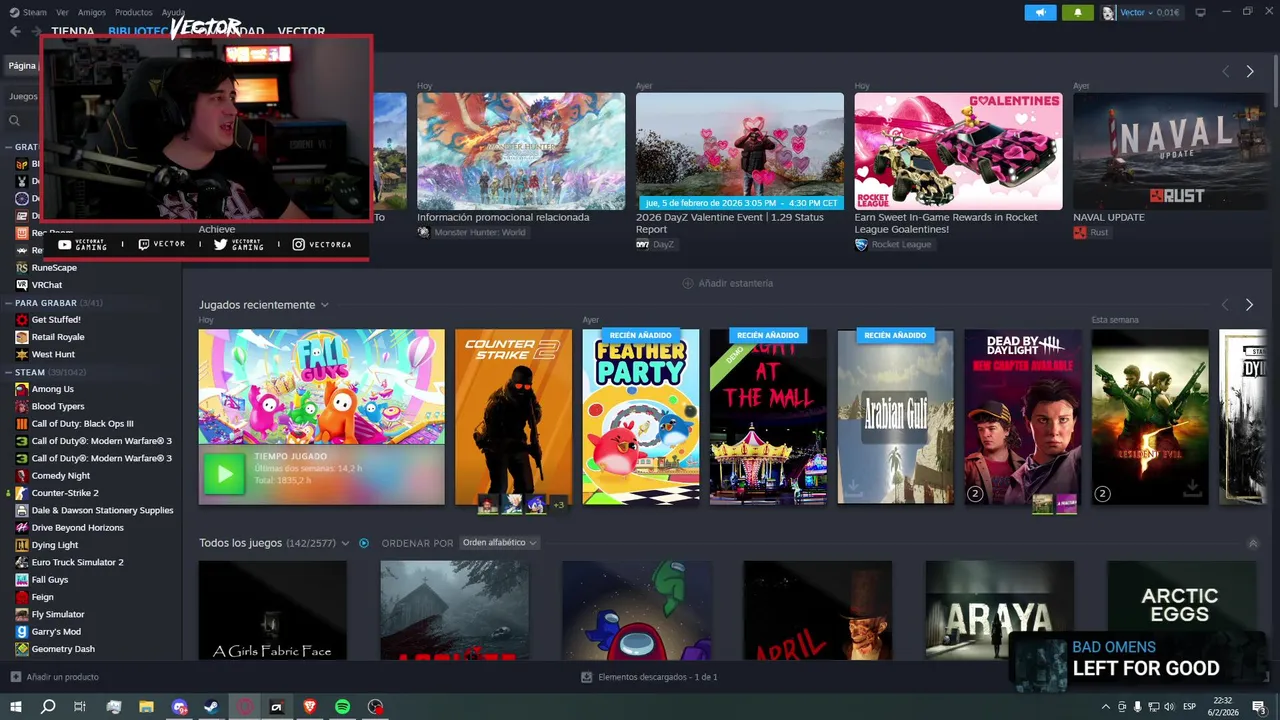
Task: Open the Feather Party game card
Action: pyautogui.click(x=641, y=417)
